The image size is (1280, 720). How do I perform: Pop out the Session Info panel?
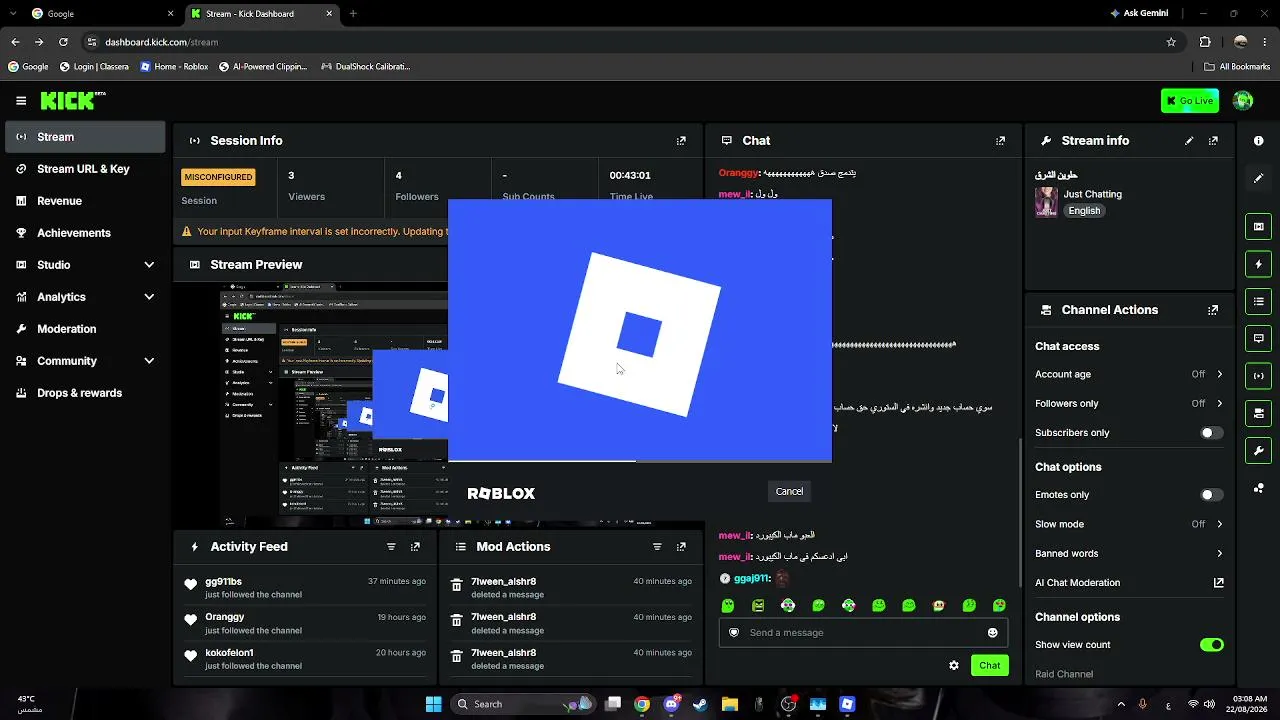pos(681,141)
